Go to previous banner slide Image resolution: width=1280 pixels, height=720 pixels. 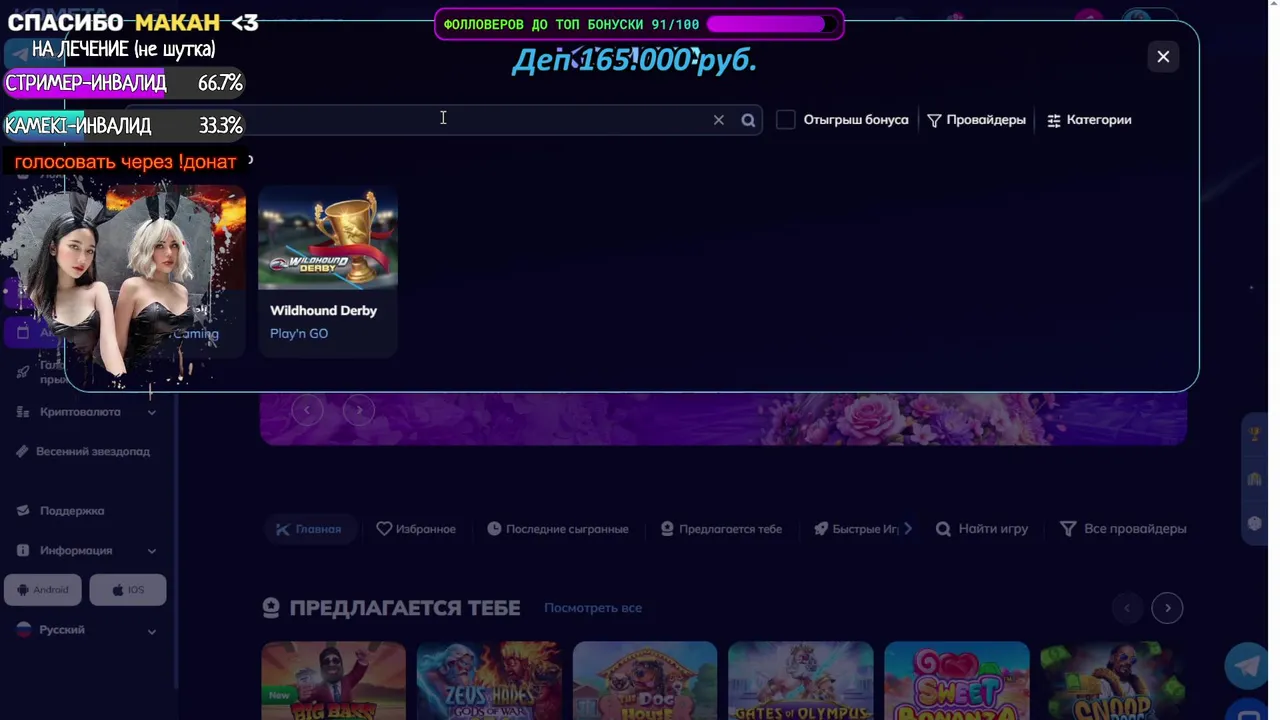(x=307, y=410)
